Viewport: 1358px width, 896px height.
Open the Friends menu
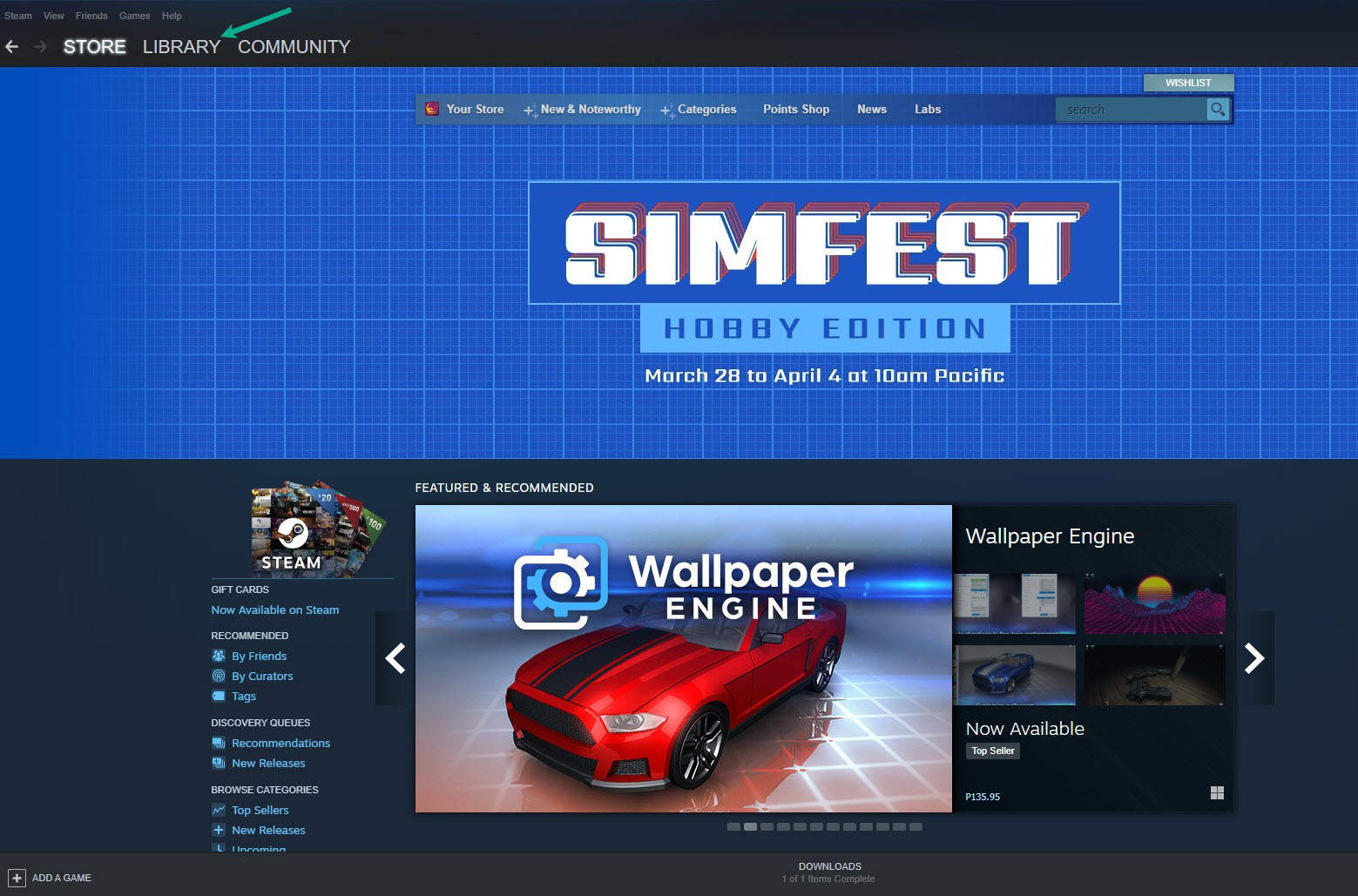[91, 16]
